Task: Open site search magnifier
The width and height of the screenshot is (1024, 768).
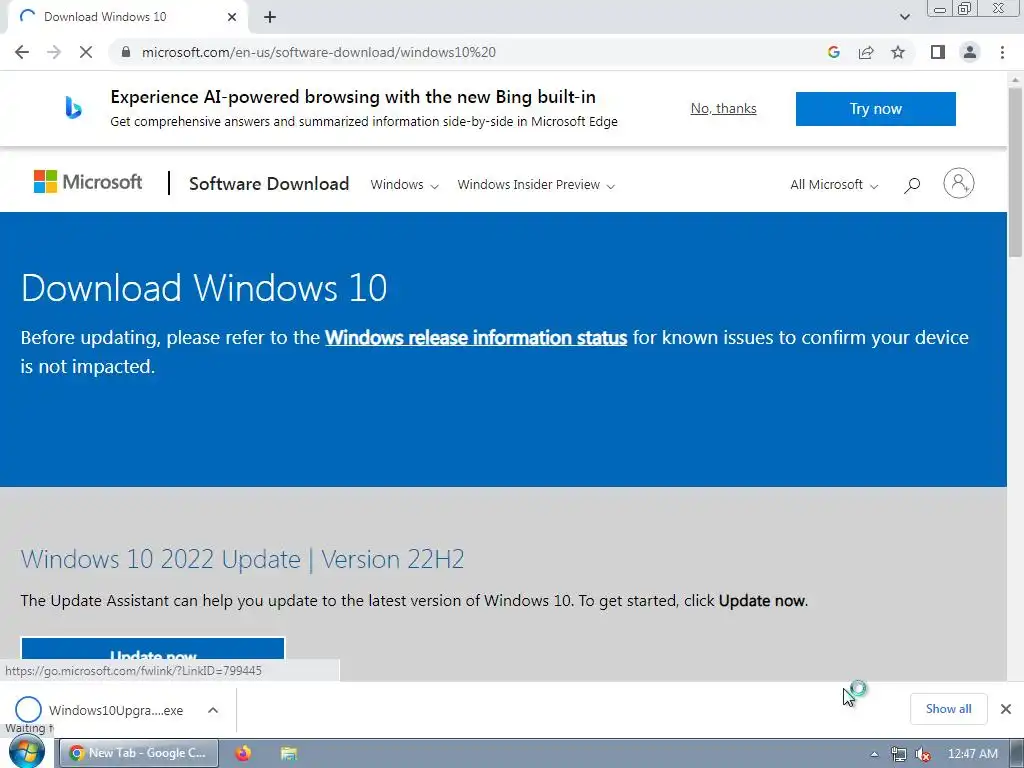Action: [912, 185]
